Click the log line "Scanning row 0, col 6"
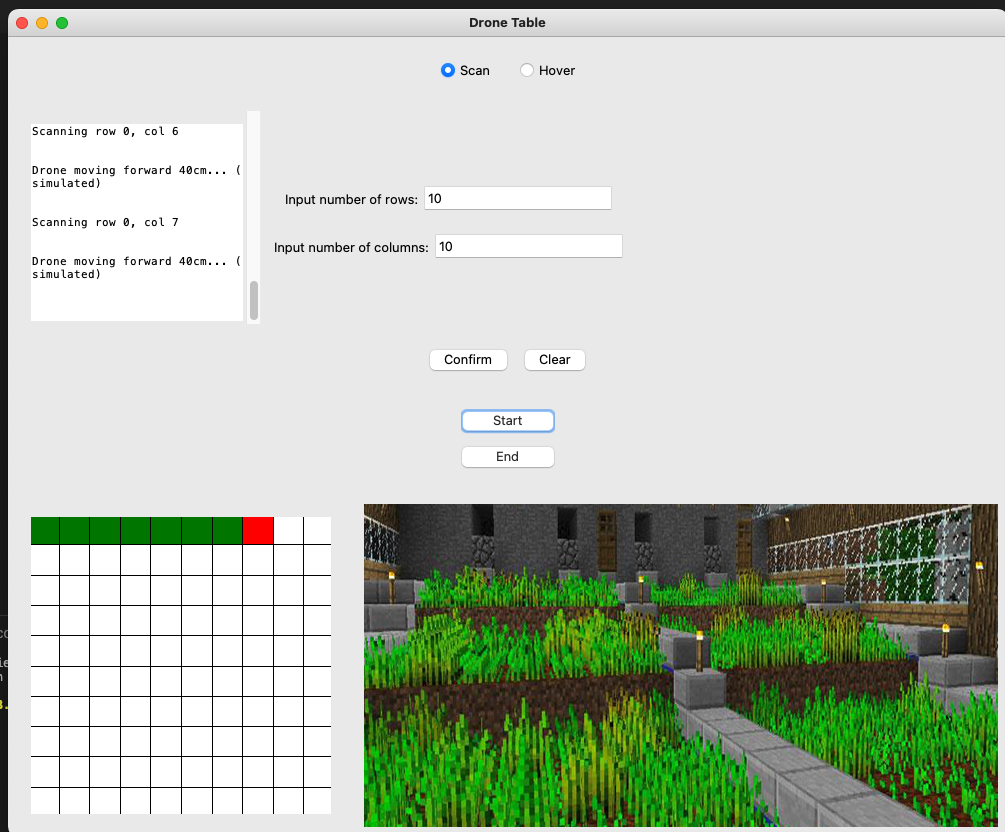The image size is (1005, 832). [105, 131]
